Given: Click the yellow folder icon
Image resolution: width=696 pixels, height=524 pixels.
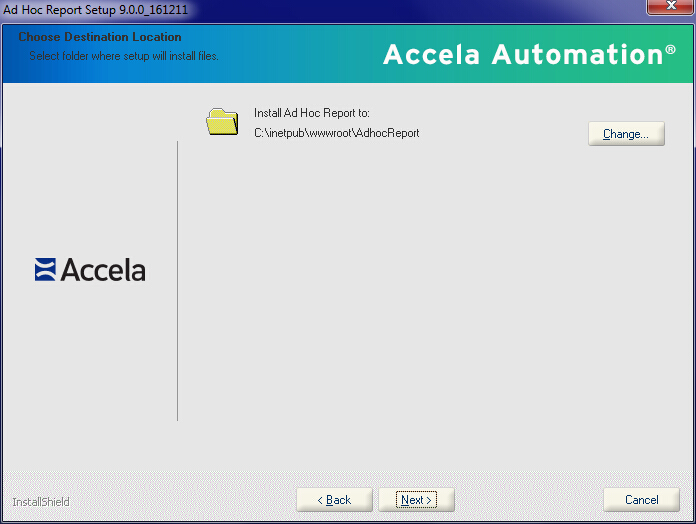Looking at the screenshot, I should coord(222,121).
